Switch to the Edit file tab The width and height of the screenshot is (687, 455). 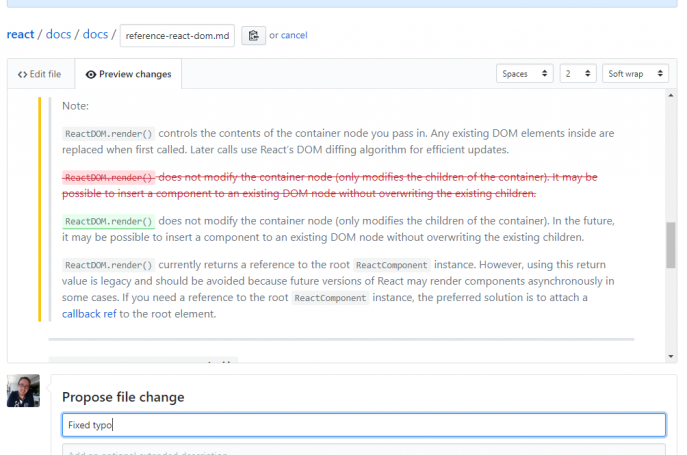[x=39, y=74]
